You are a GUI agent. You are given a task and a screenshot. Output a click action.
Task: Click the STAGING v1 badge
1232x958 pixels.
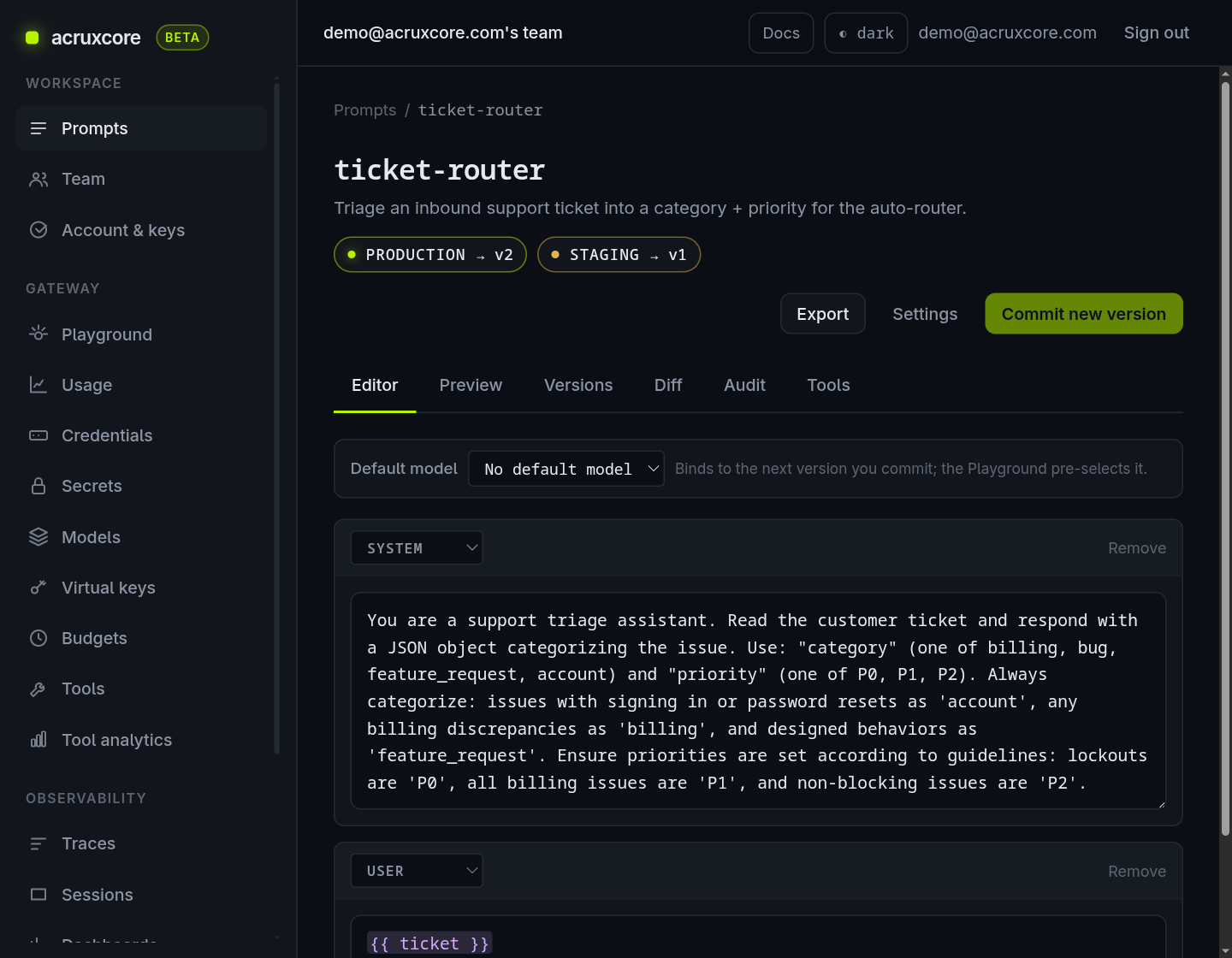tap(619, 255)
